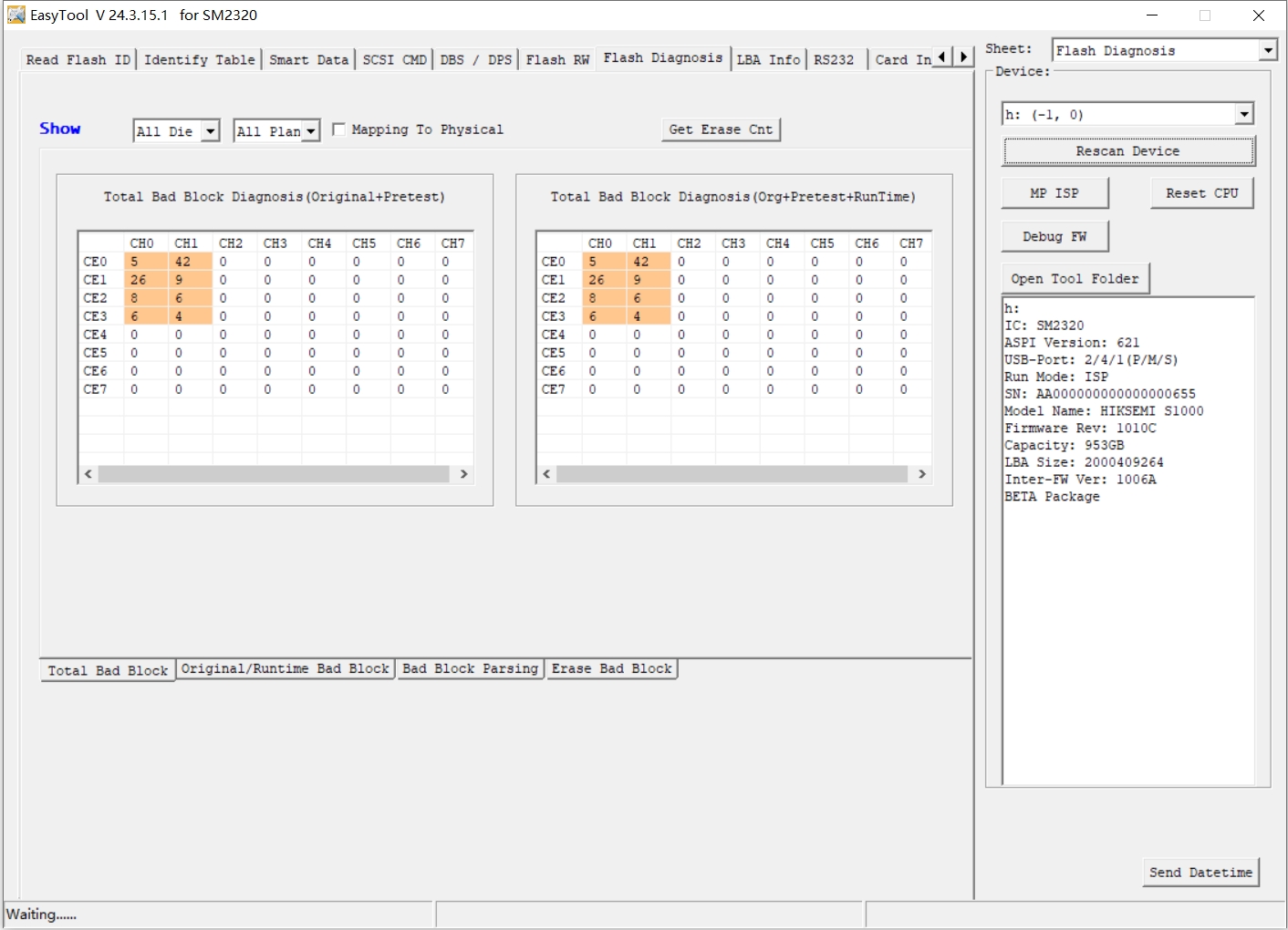
Task: Open the All Plan dropdown
Action: click(311, 131)
